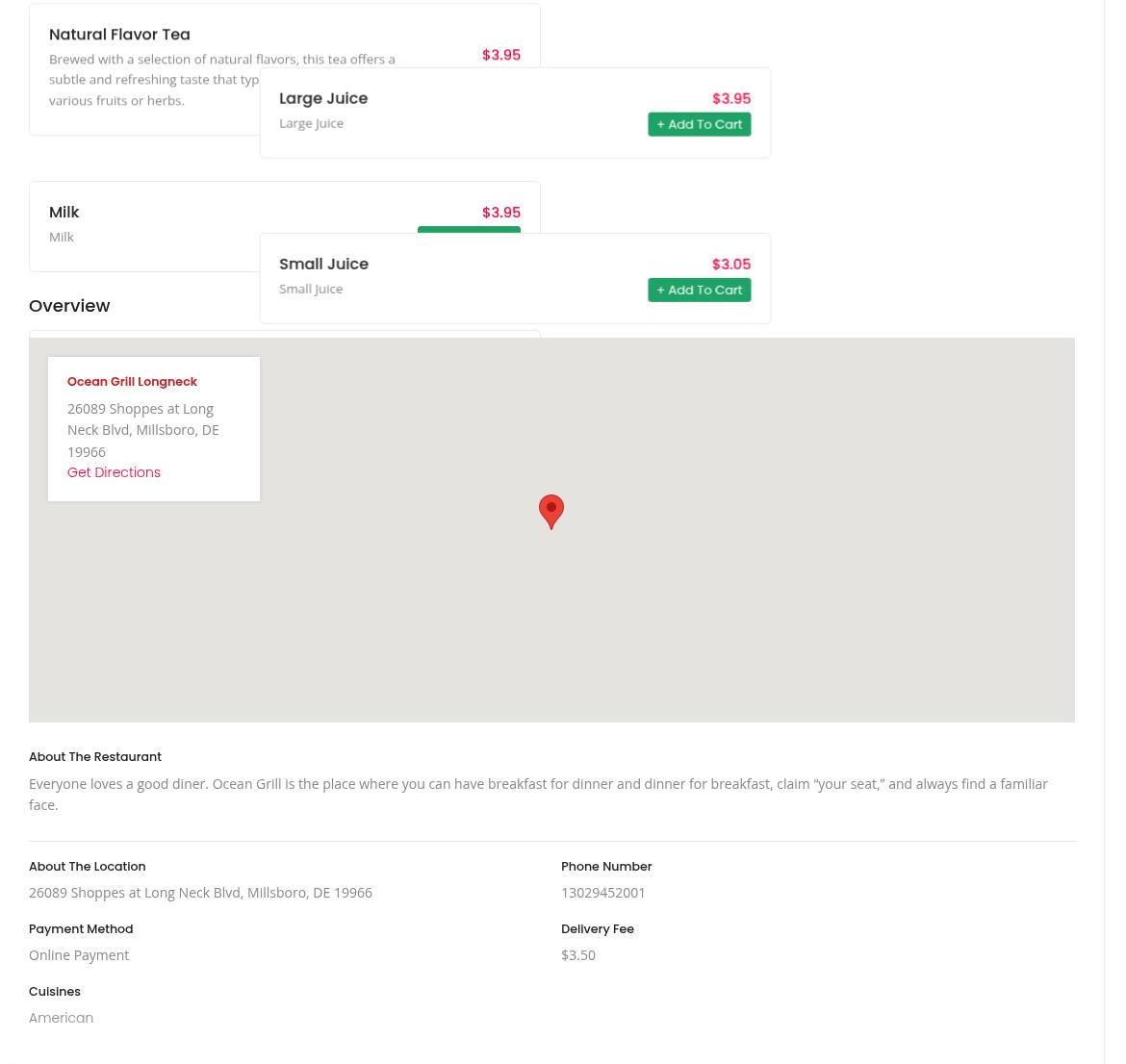Click the red map location pin

[550, 510]
